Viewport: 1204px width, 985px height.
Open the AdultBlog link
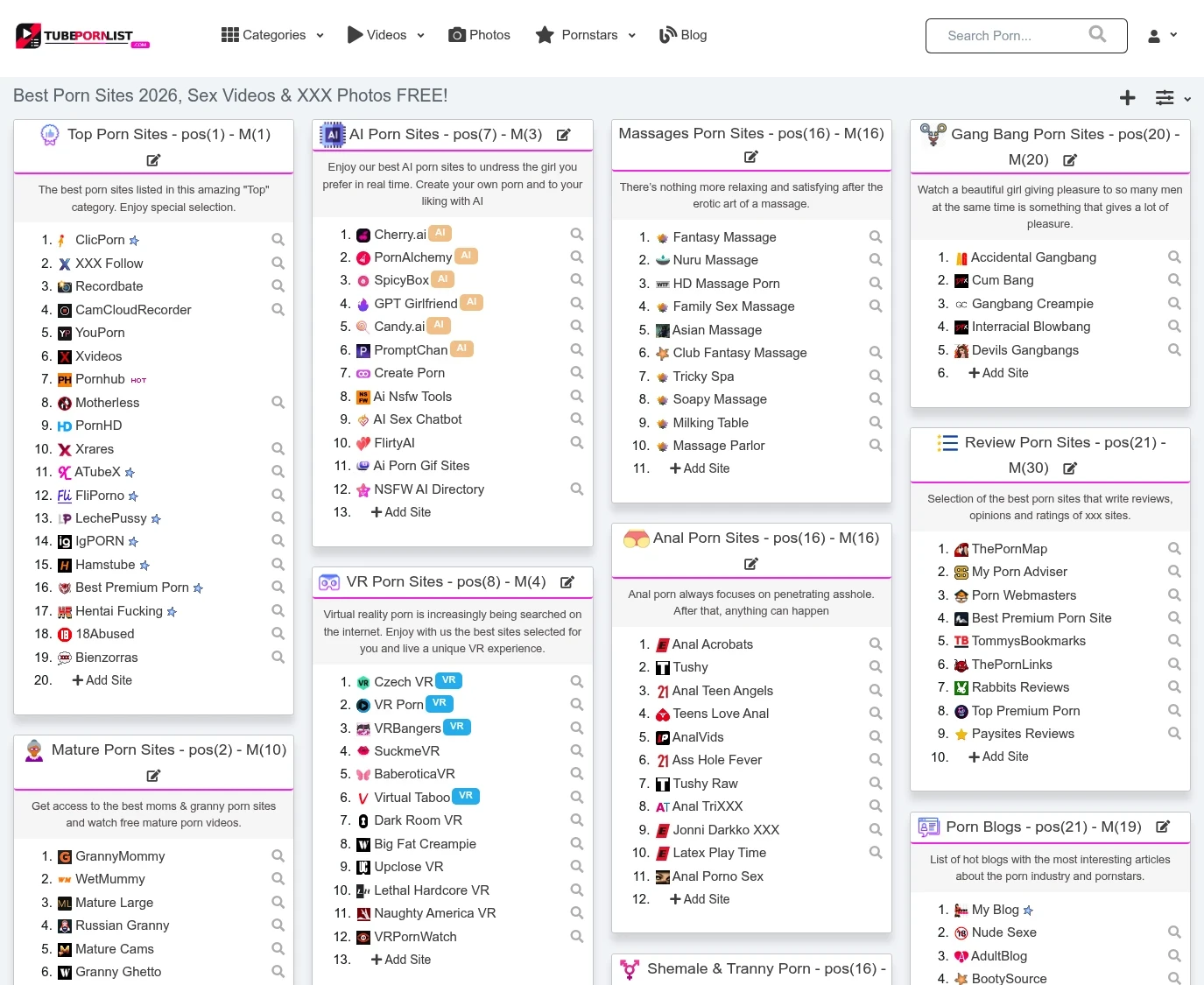tap(999, 956)
